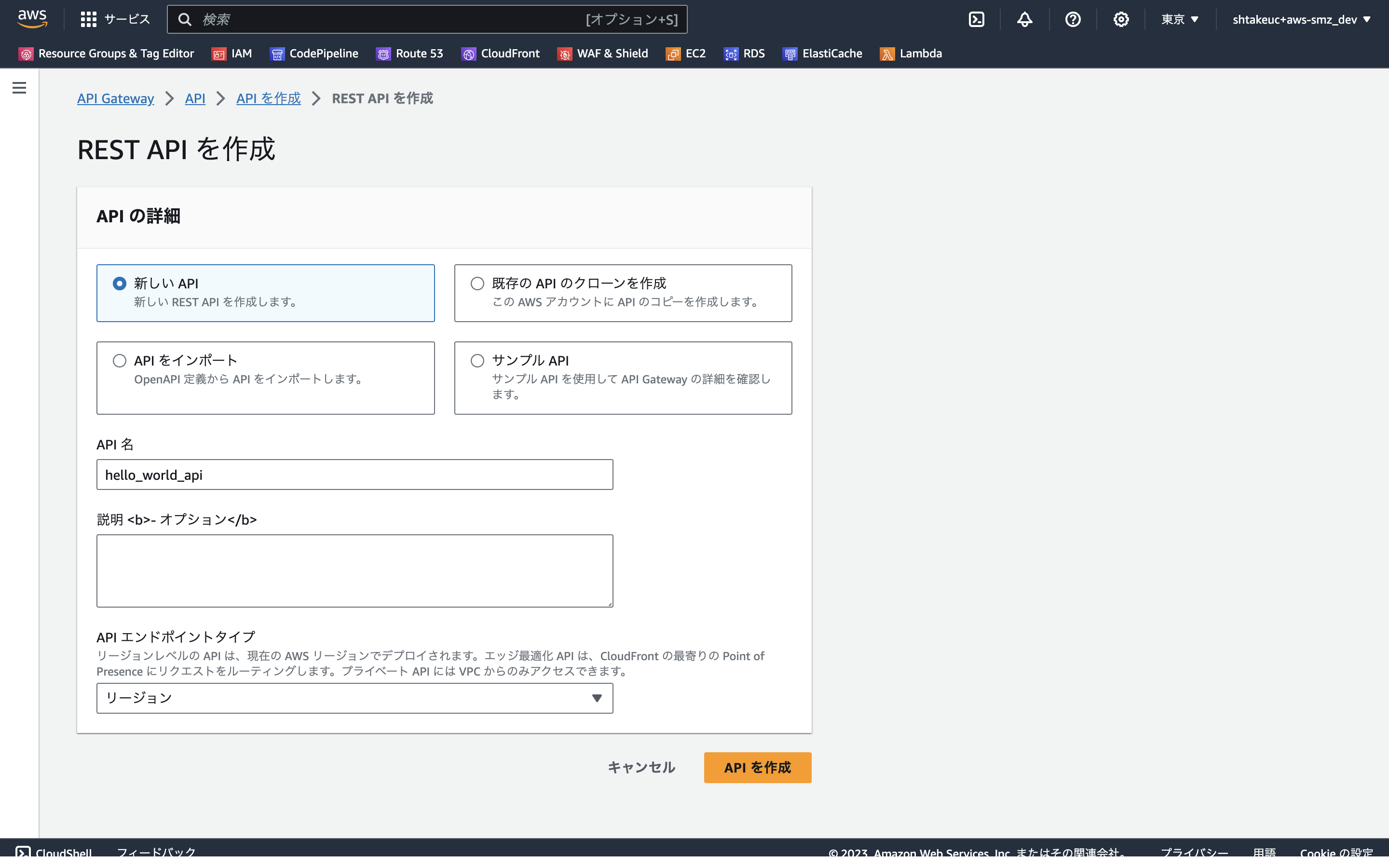Open the CloudFront favorites bar shortcut
Image resolution: width=1389 pixels, height=868 pixels.
[x=500, y=54]
